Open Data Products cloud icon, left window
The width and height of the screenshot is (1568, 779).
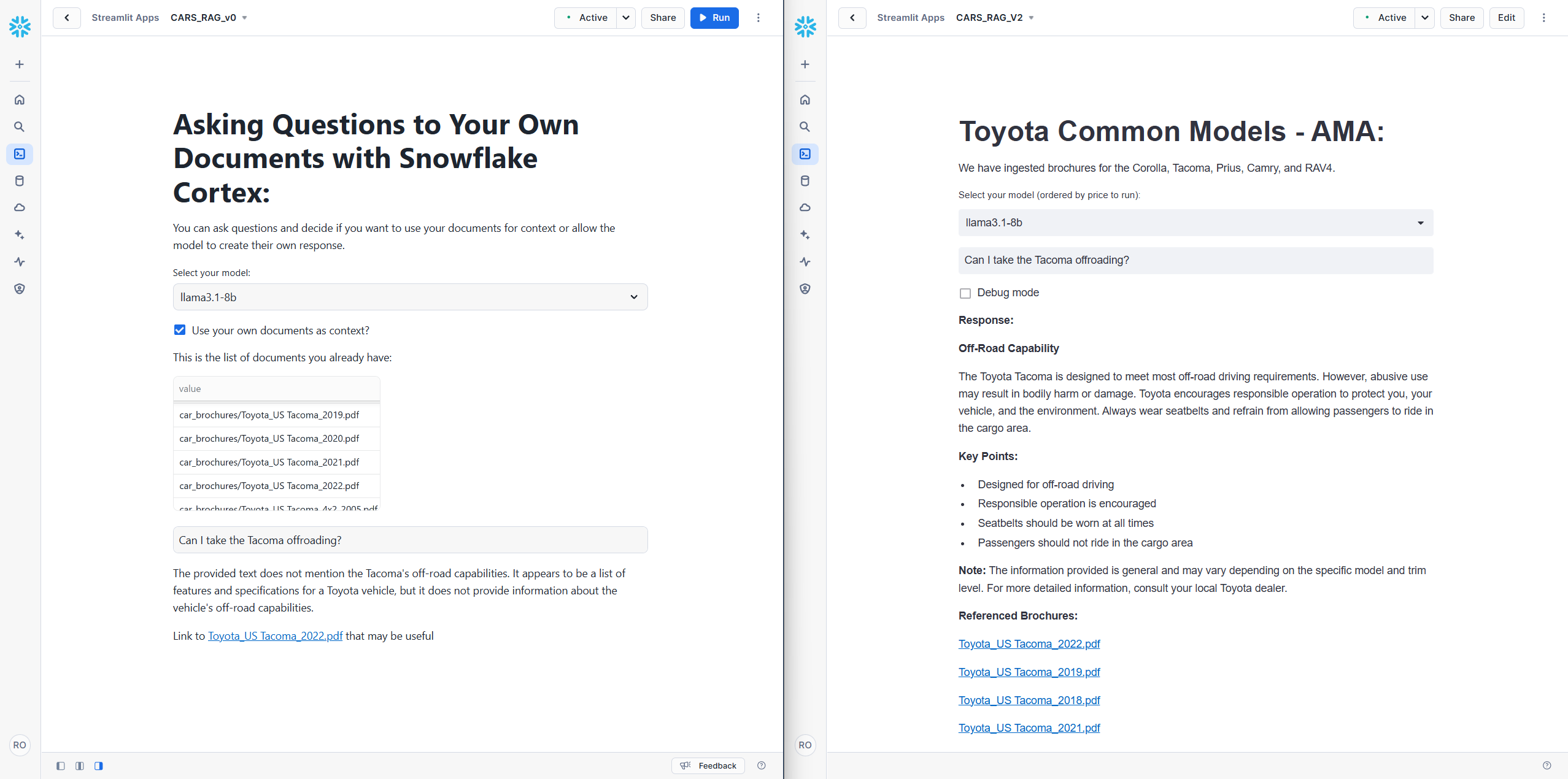tap(20, 208)
